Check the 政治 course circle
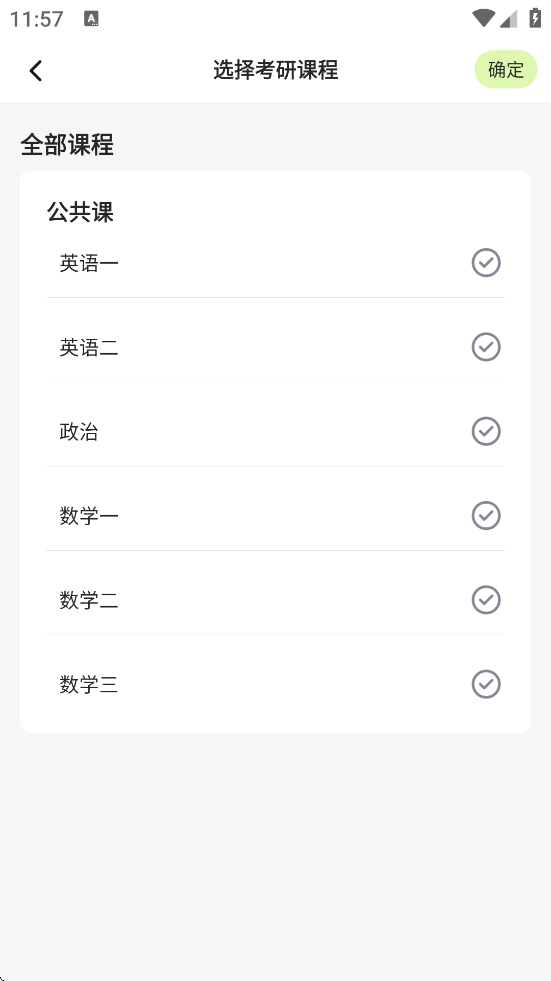Viewport: 551px width, 981px height. [486, 431]
